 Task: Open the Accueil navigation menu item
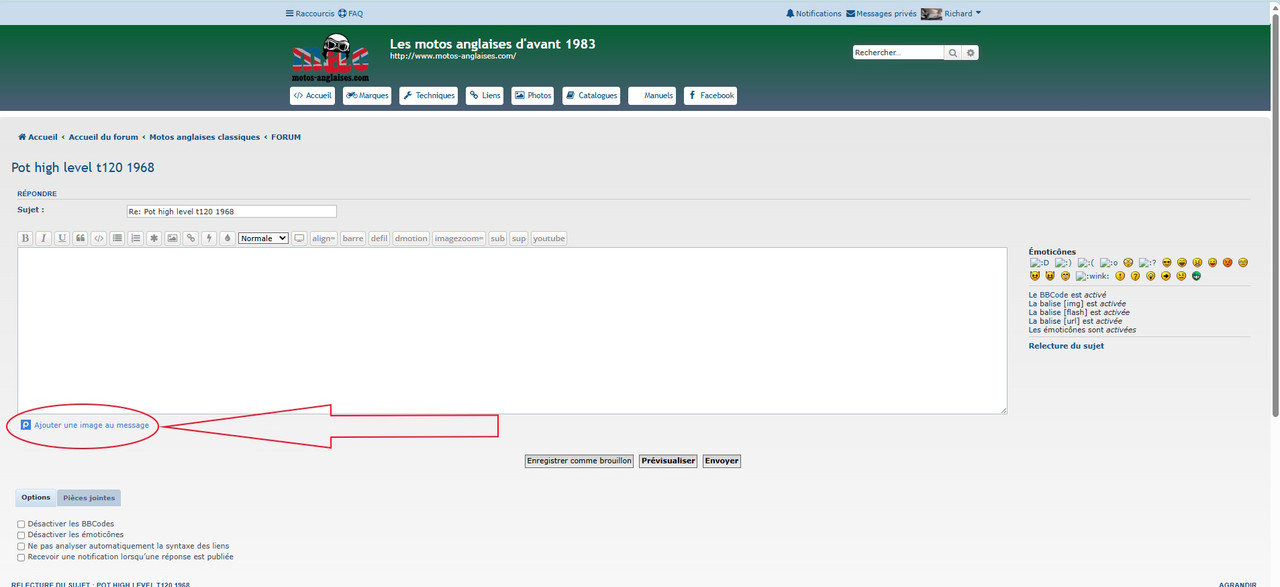pyautogui.click(x=312, y=96)
